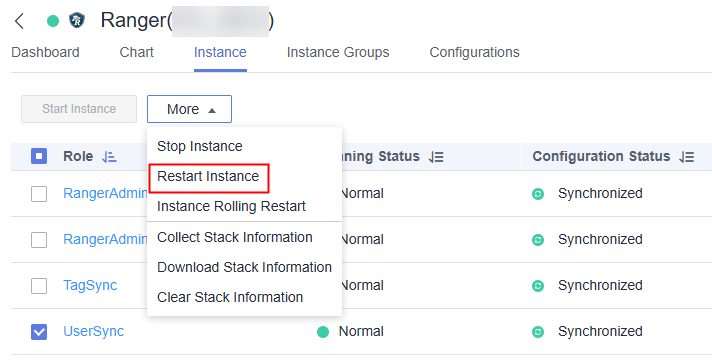This screenshot has height=362, width=712.
Task: Click the green service status dot
Action: click(x=53, y=21)
